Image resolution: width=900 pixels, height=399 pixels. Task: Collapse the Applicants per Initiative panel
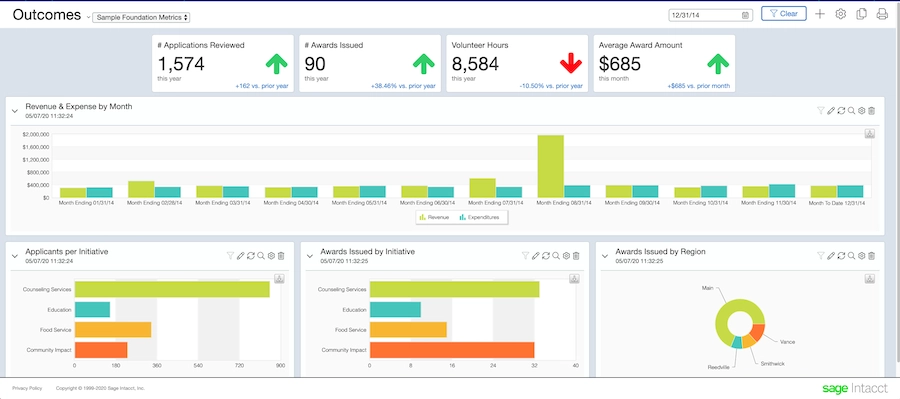(x=15, y=256)
